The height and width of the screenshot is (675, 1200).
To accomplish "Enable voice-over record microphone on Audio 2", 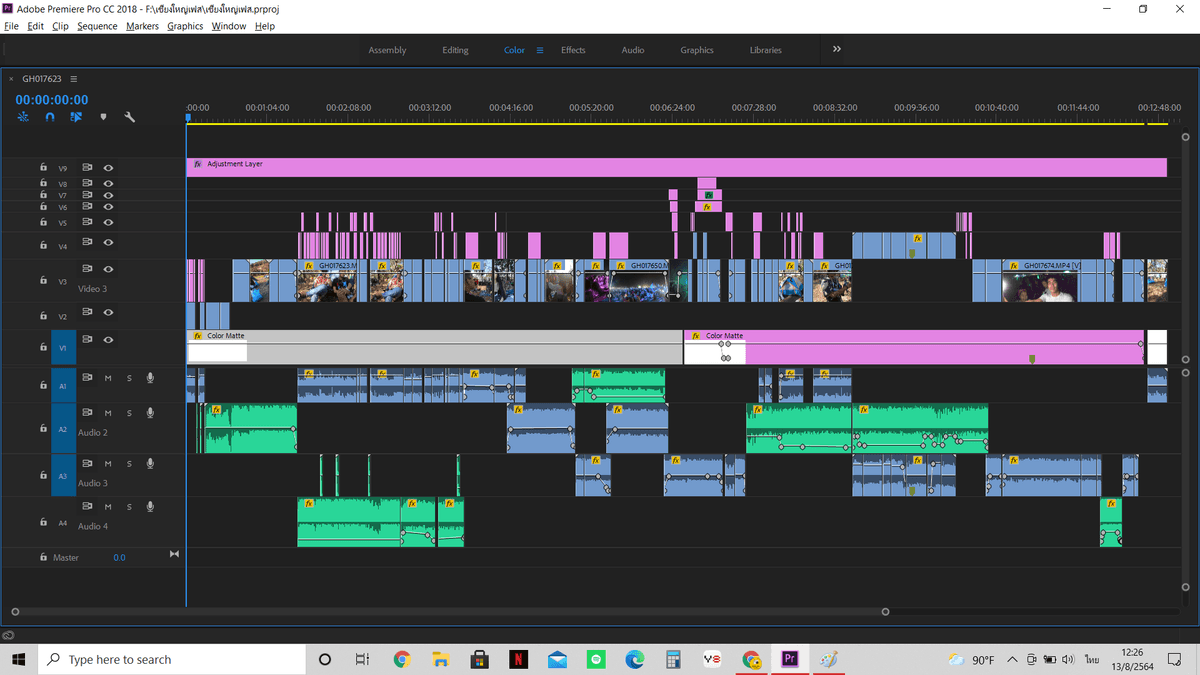I will tap(150, 413).
